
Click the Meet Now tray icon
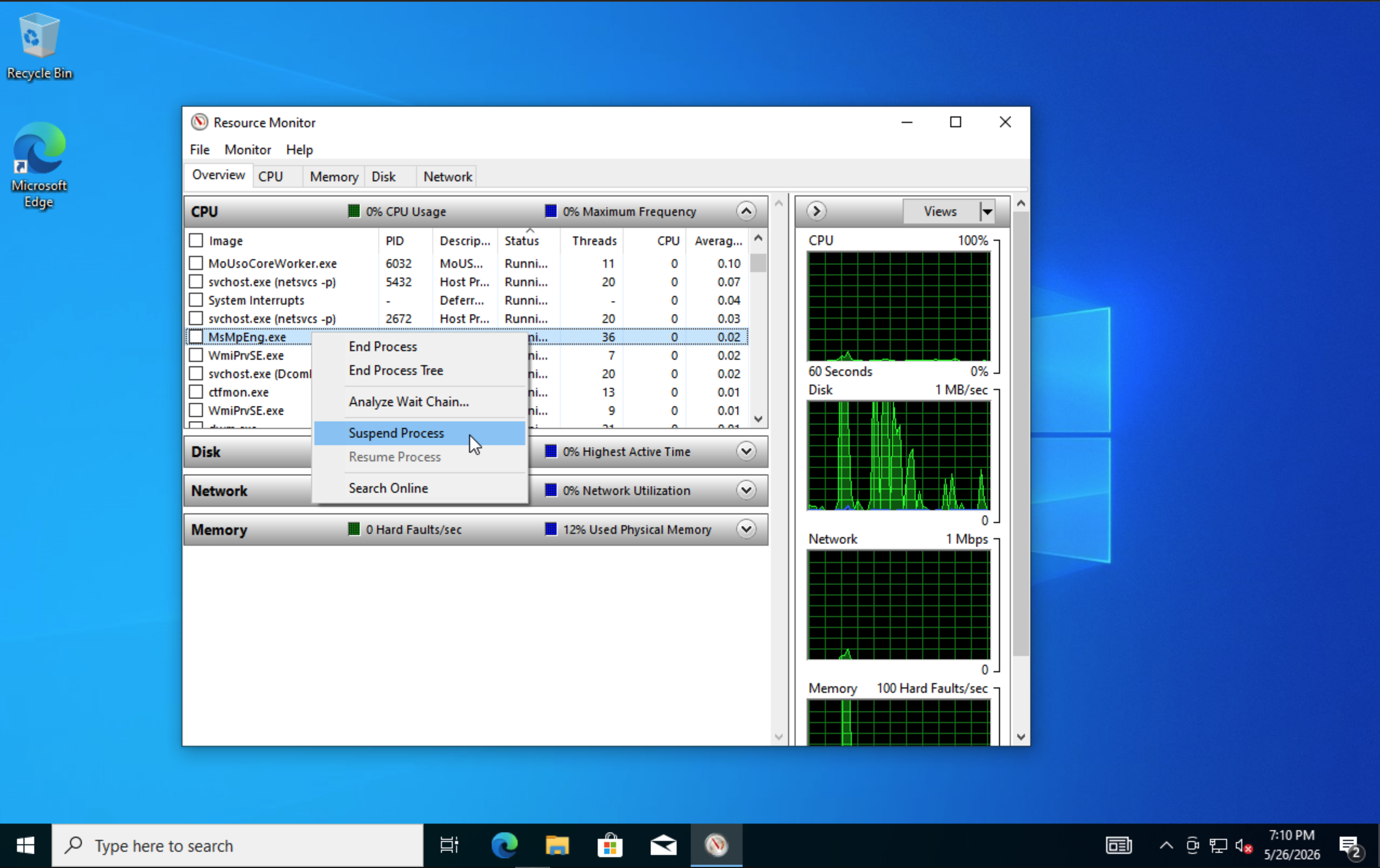pos(1192,846)
